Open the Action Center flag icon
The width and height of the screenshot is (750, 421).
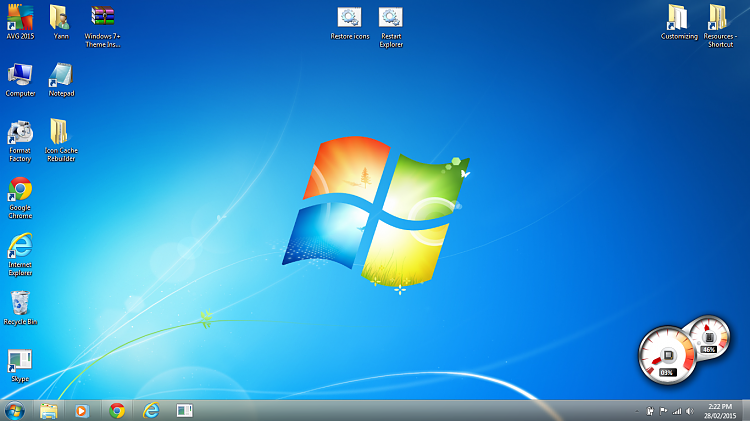[663, 411]
